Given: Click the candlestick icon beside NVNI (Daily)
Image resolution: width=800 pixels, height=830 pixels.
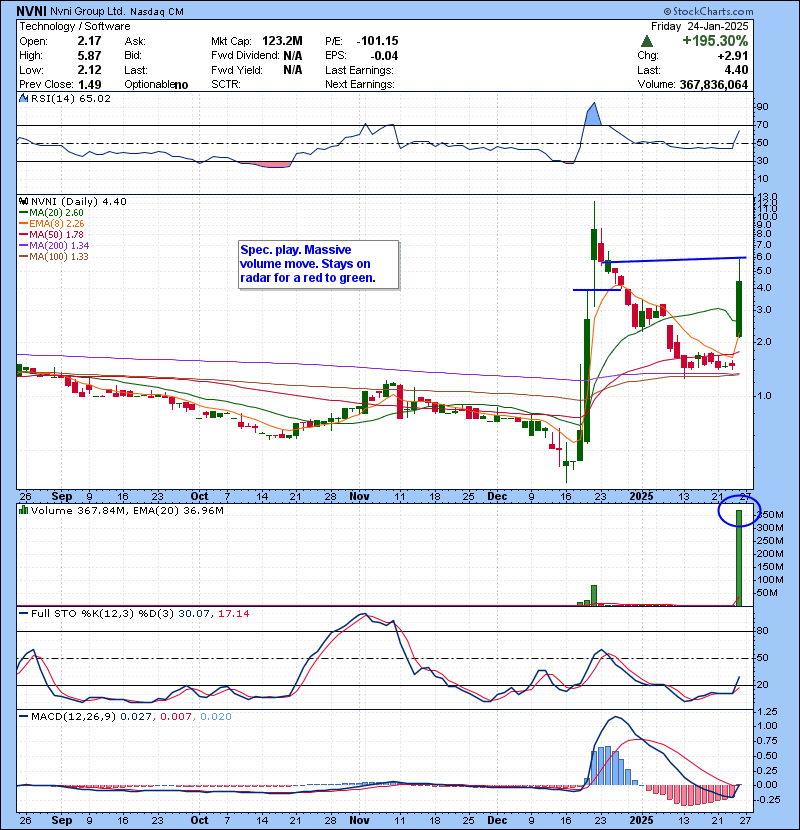Looking at the screenshot, I should pyautogui.click(x=23, y=201).
